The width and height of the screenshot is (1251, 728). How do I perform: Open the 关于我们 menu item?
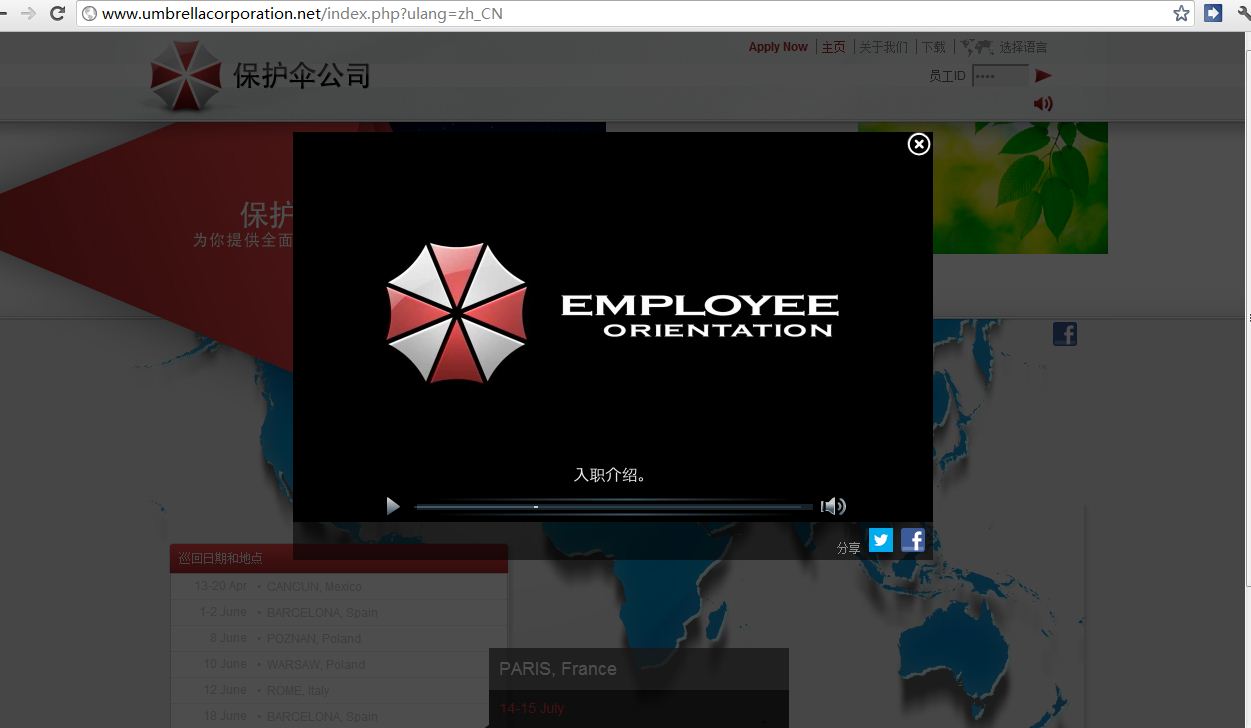click(x=883, y=47)
